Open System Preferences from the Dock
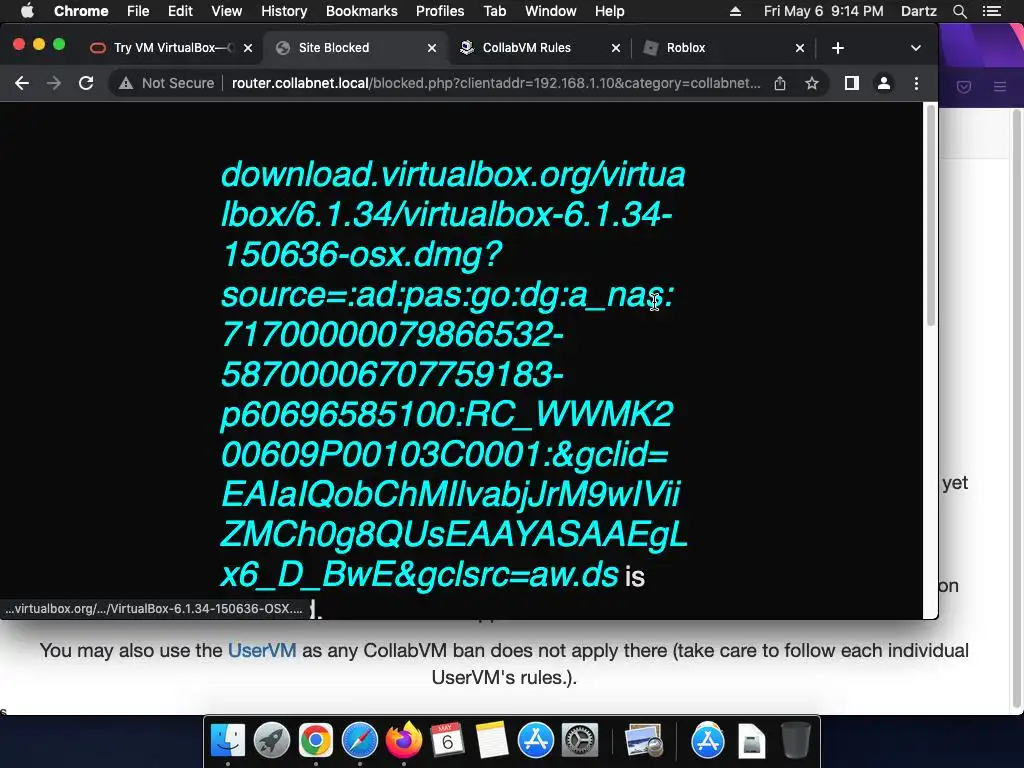Viewport: 1024px width, 768px height. point(580,741)
